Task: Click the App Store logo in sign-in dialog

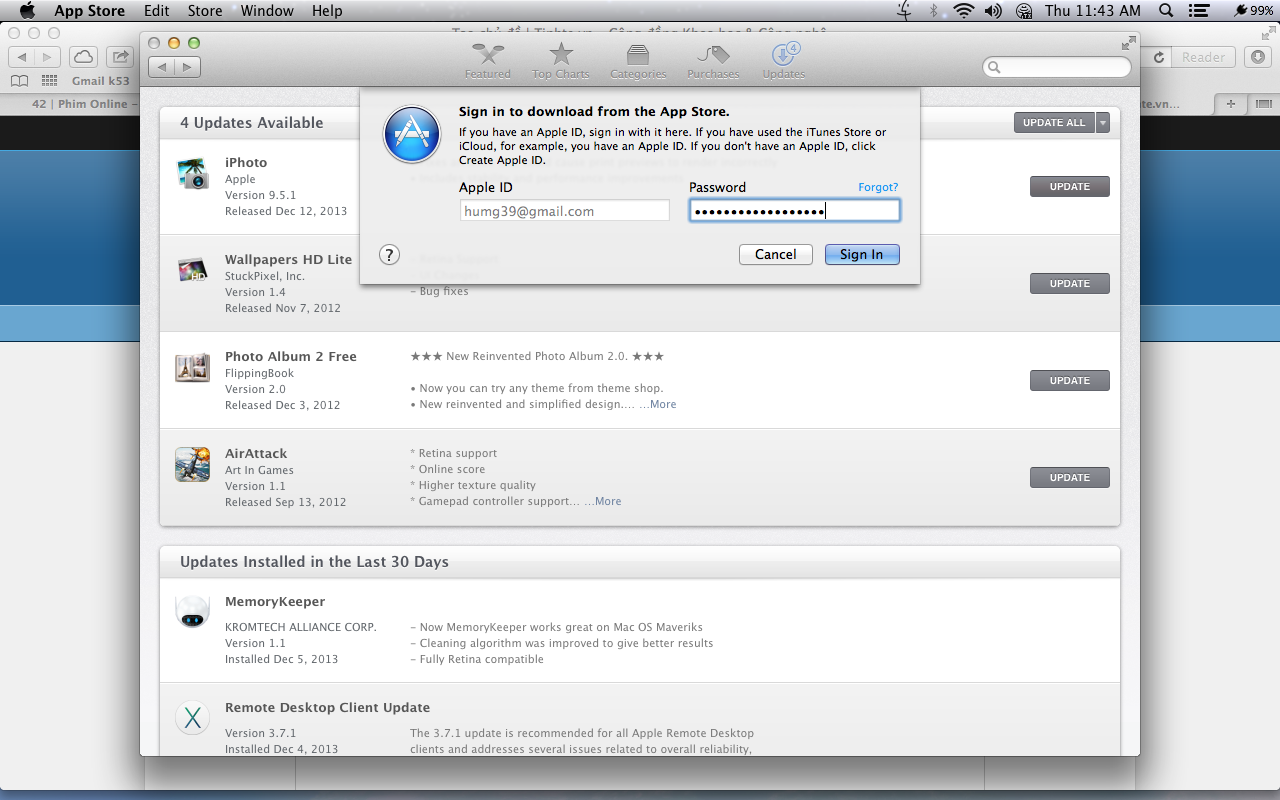Action: click(411, 134)
